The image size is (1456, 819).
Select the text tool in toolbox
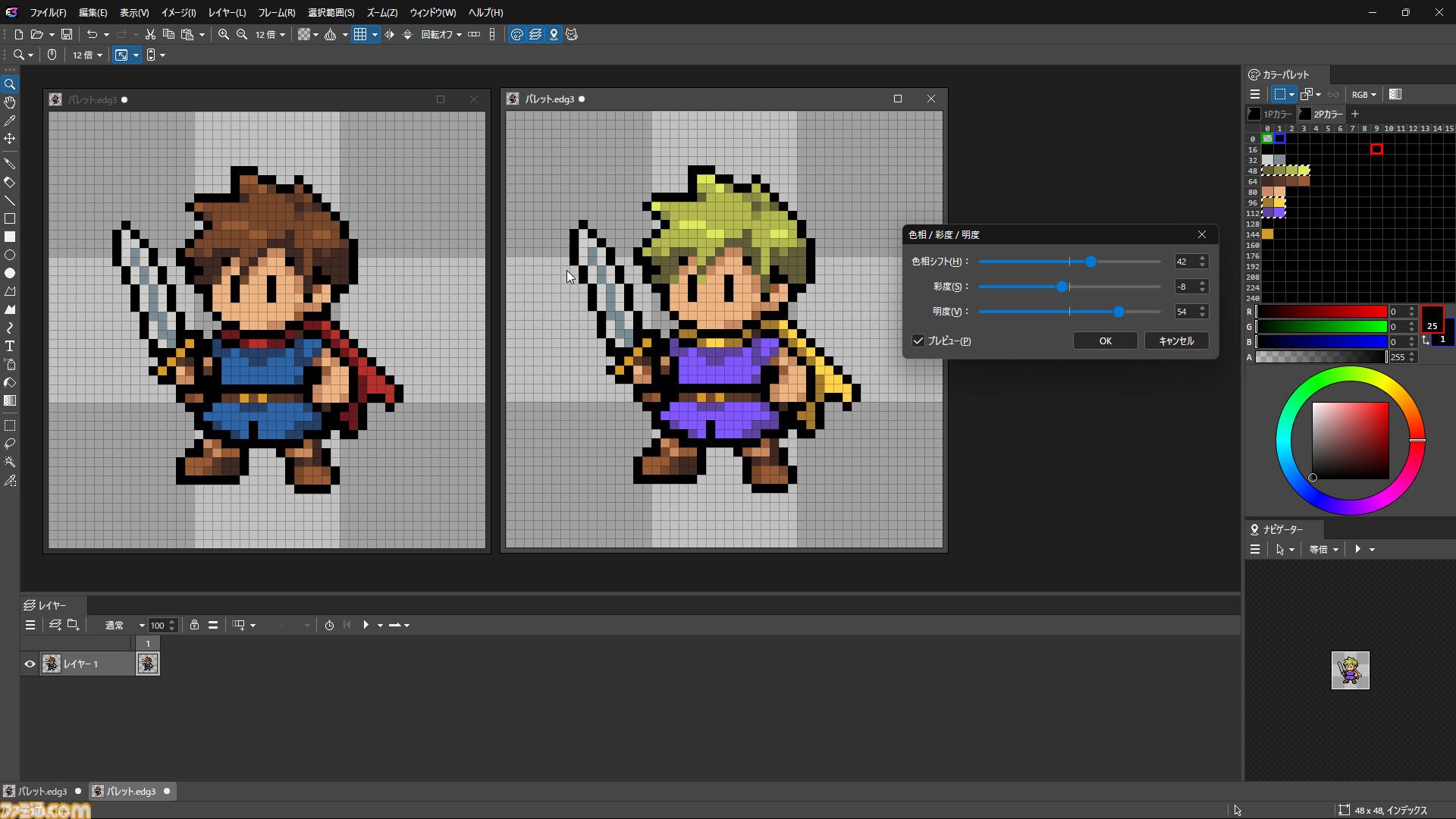pyautogui.click(x=10, y=346)
